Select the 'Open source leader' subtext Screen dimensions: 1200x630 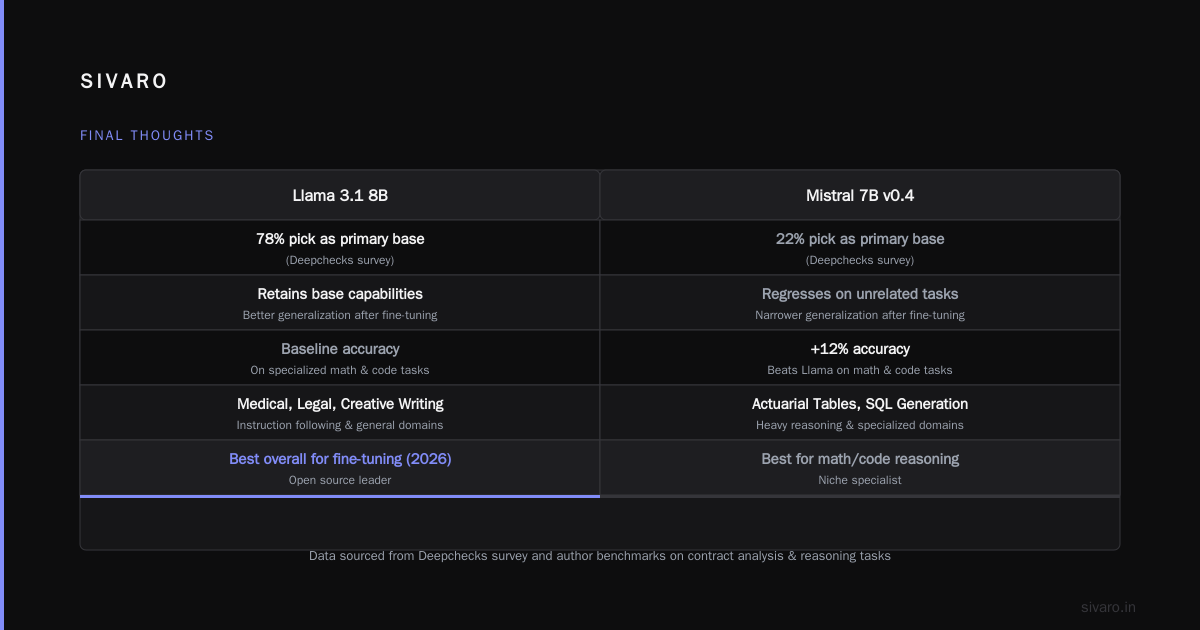coord(340,480)
